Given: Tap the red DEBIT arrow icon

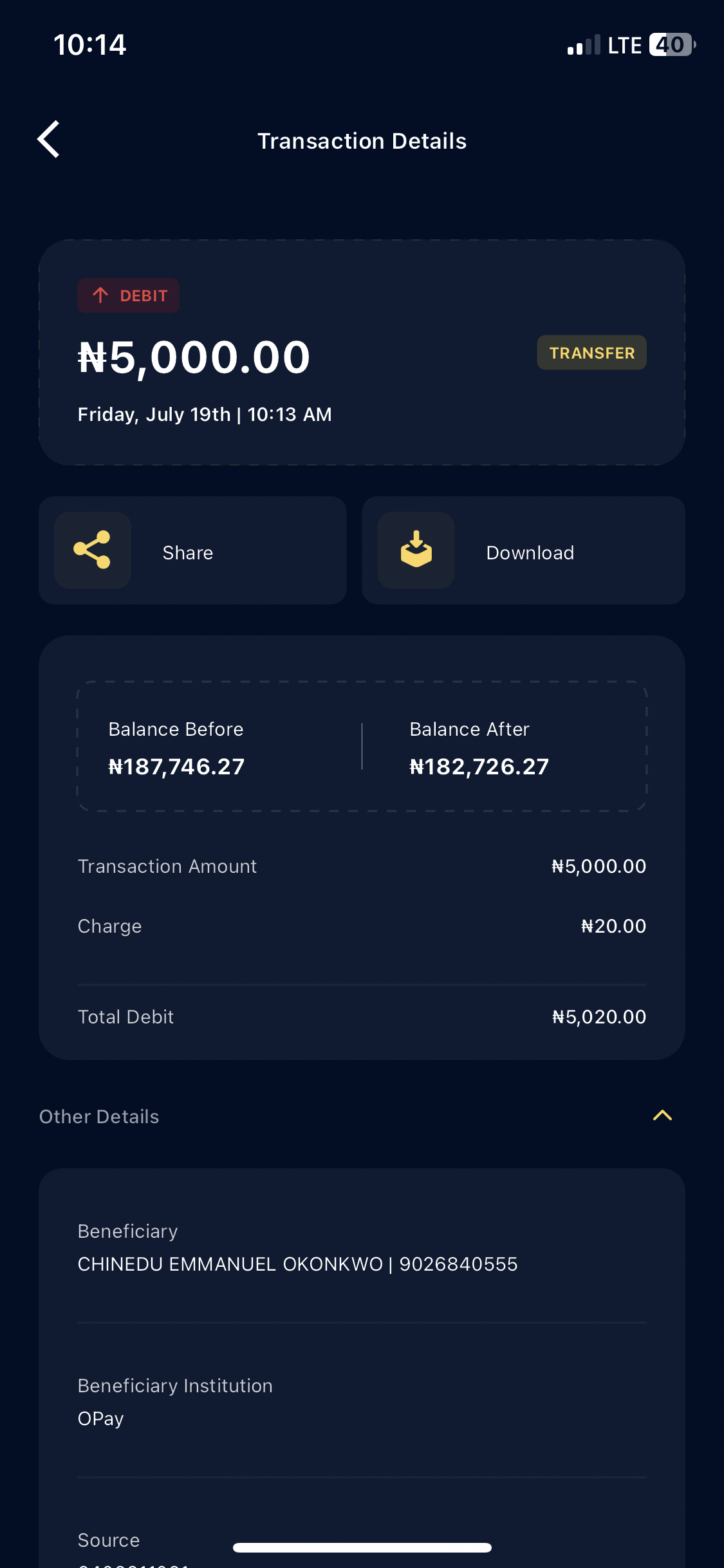Looking at the screenshot, I should pos(100,295).
